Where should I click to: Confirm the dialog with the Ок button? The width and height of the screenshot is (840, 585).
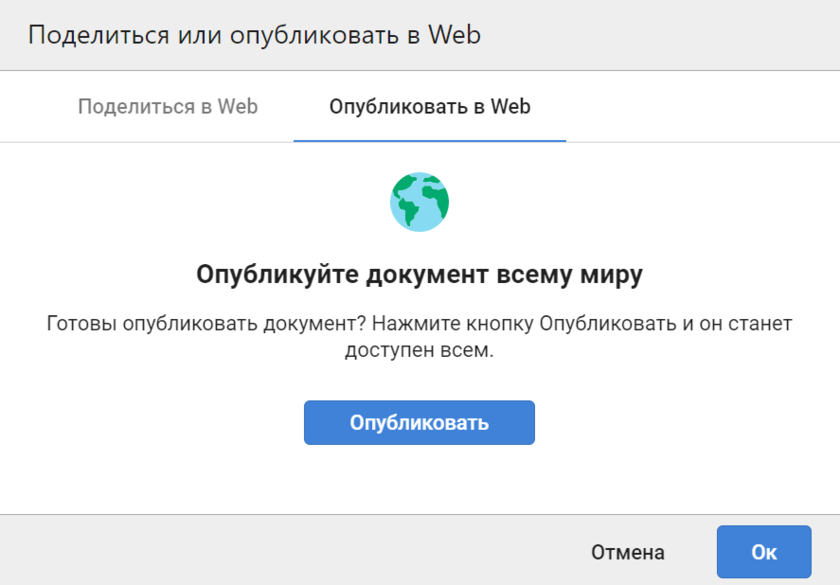[763, 552]
